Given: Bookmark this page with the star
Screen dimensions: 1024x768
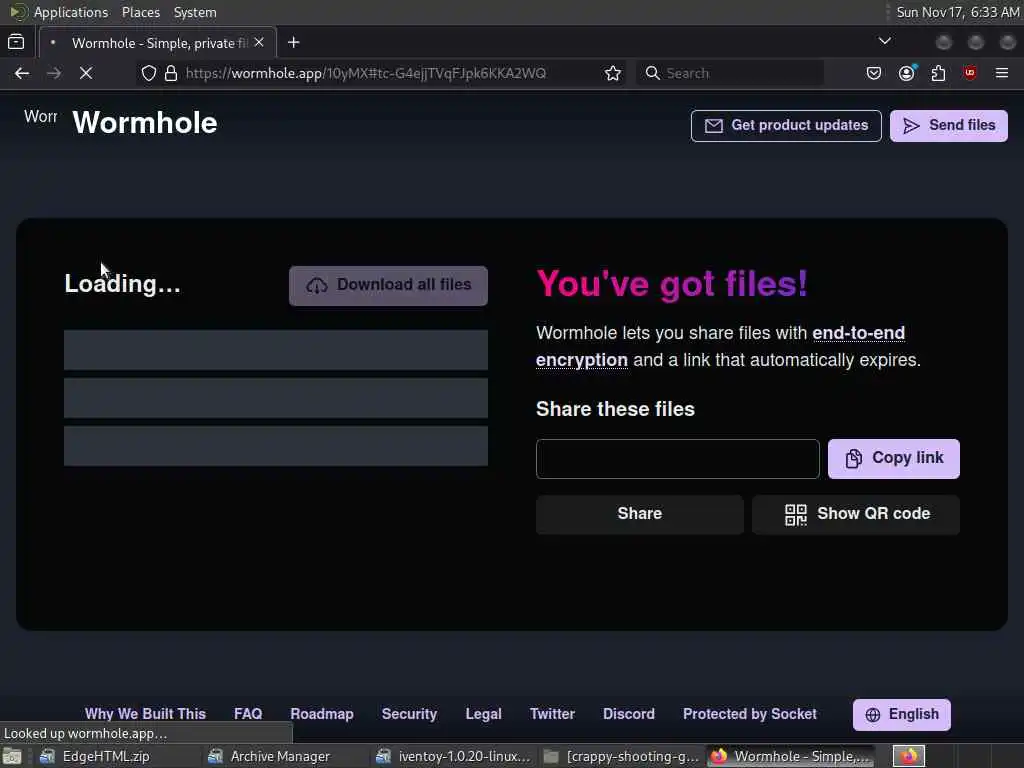Looking at the screenshot, I should (x=613, y=73).
